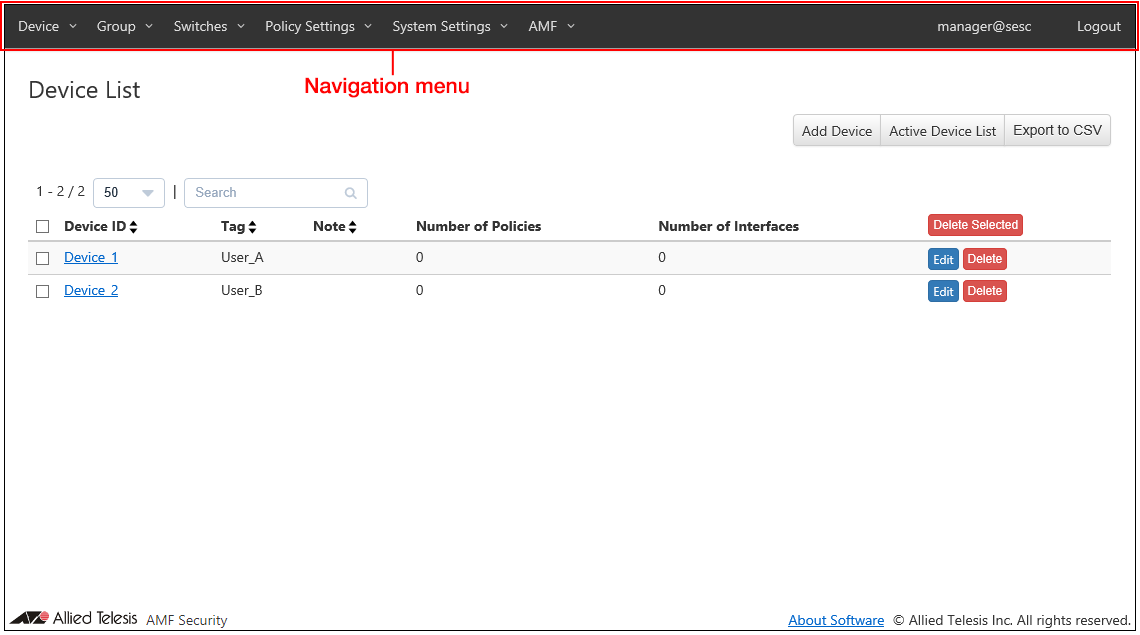The image size is (1140, 635).
Task: Click the Add Device button
Action: (x=837, y=131)
